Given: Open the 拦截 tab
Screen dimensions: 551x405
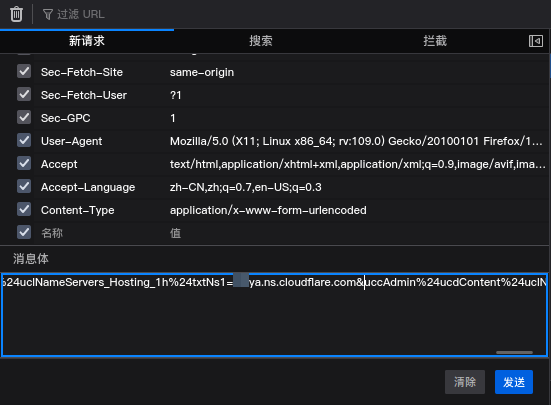Looking at the screenshot, I should (435, 41).
